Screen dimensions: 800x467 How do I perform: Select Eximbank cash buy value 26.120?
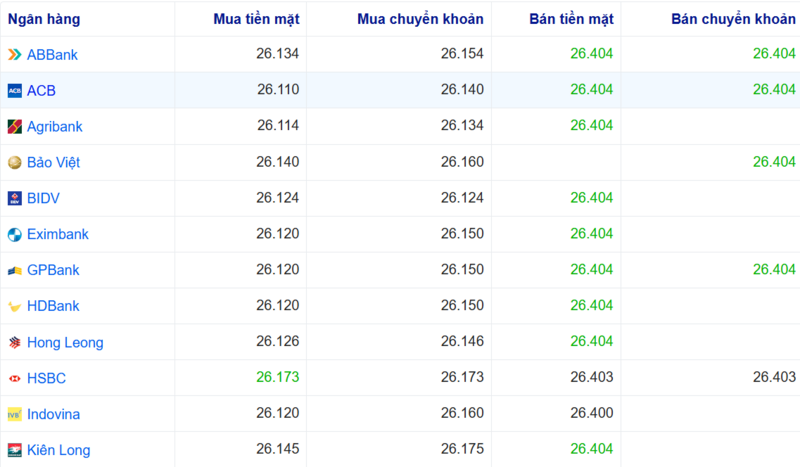pyautogui.click(x=278, y=233)
